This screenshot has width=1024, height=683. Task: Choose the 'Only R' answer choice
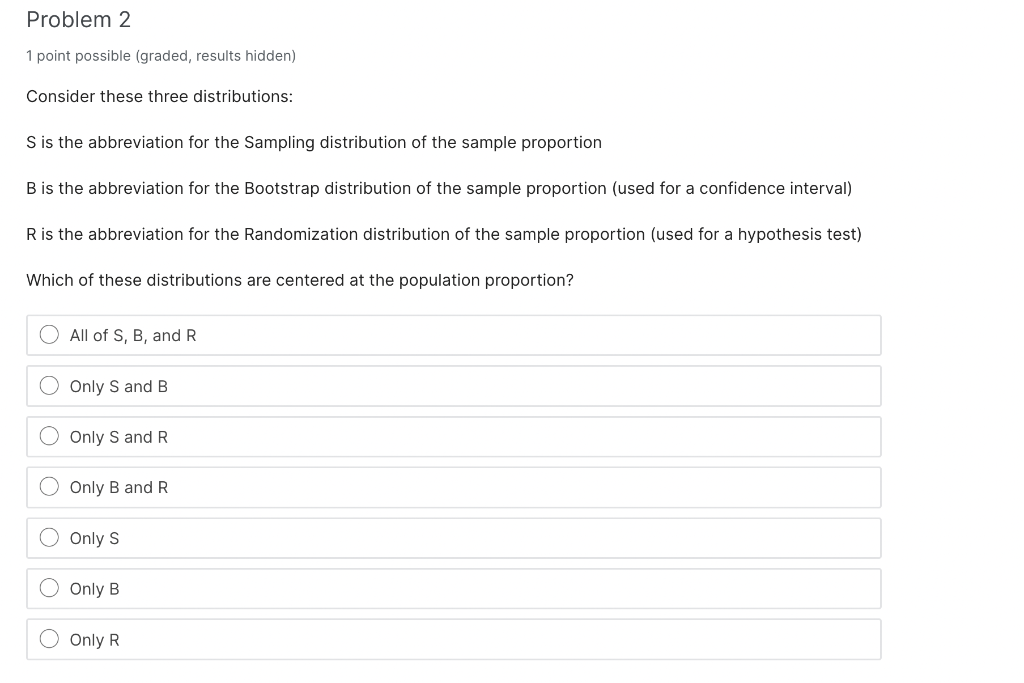tap(49, 638)
